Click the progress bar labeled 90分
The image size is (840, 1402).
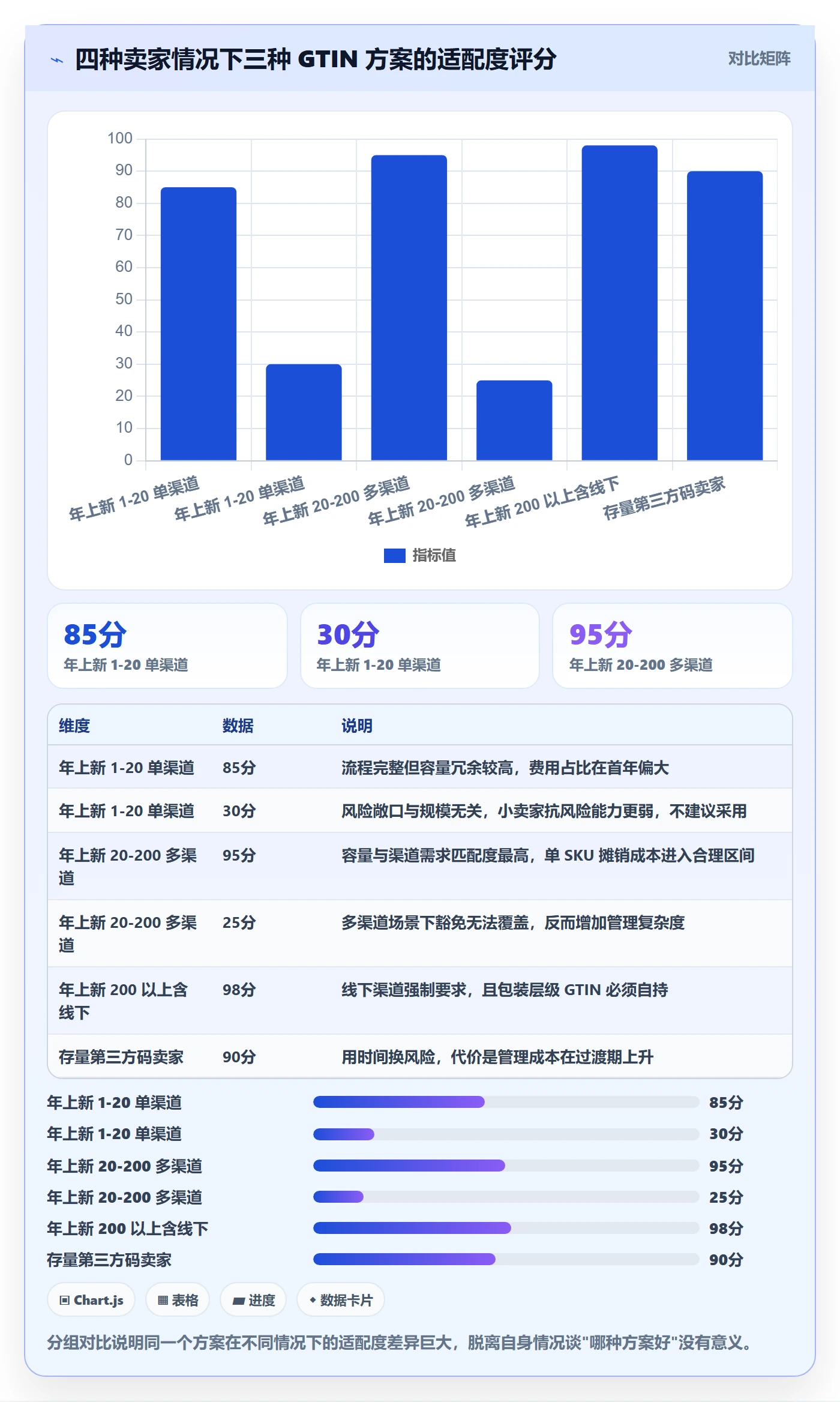click(x=506, y=1259)
